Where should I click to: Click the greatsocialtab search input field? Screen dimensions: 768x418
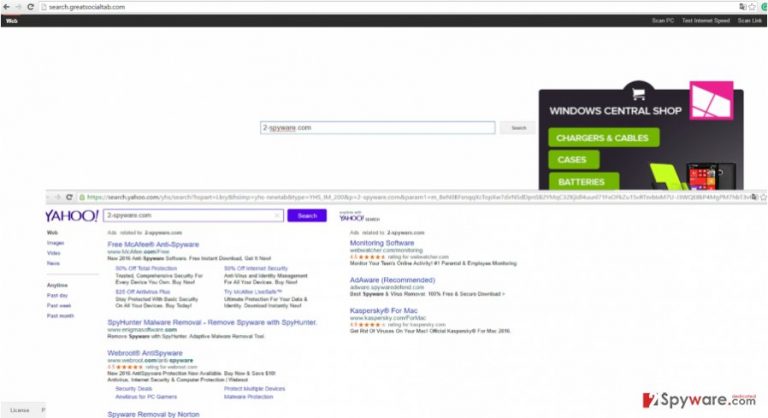pos(378,128)
